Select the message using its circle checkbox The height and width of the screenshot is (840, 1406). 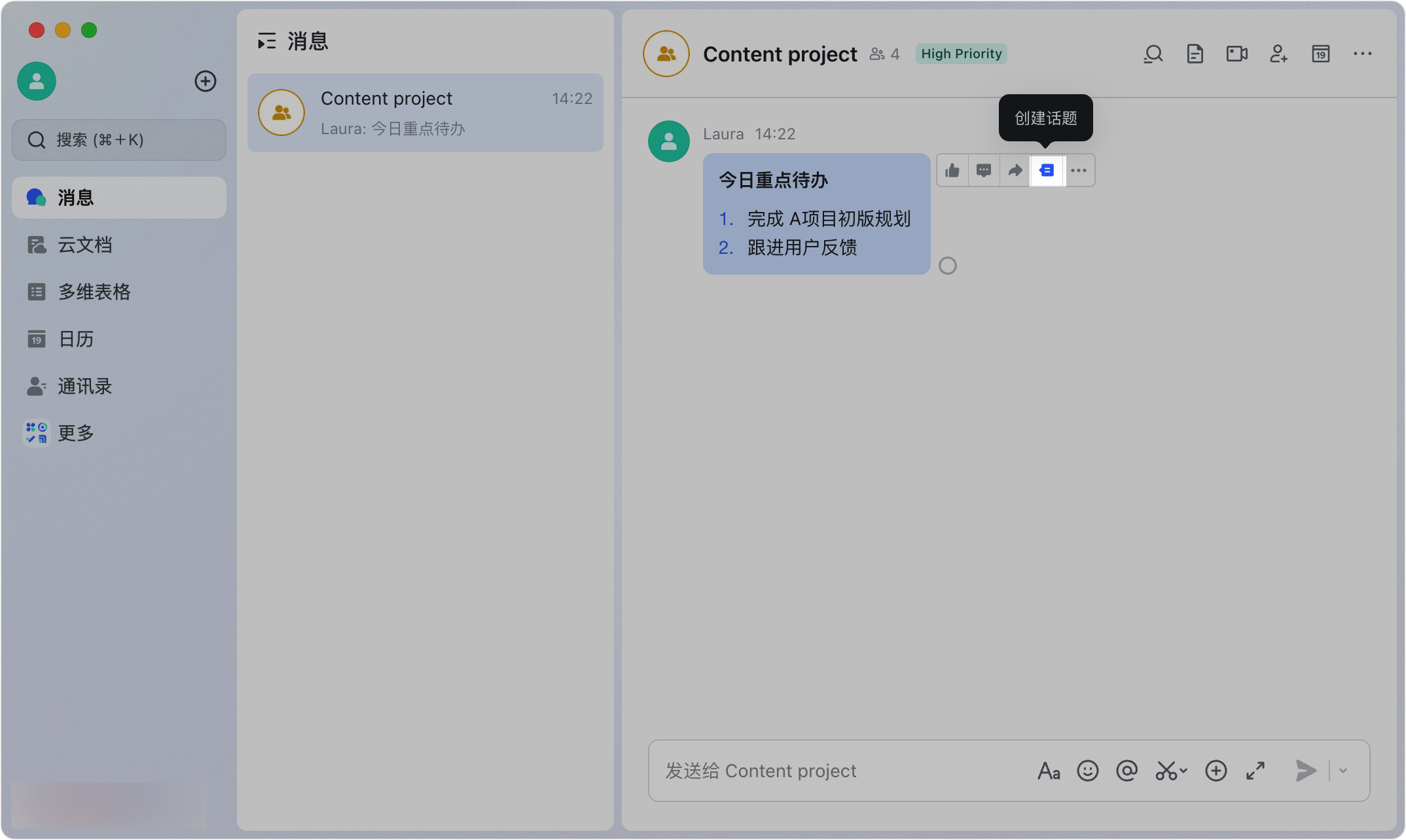click(947, 266)
